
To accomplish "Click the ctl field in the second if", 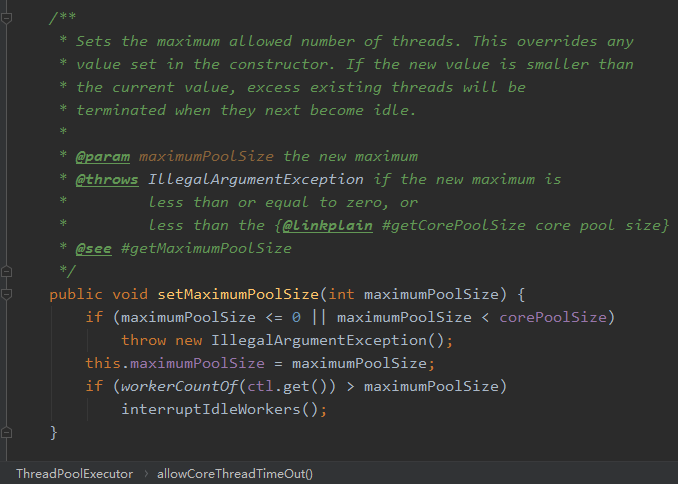I will (260, 386).
